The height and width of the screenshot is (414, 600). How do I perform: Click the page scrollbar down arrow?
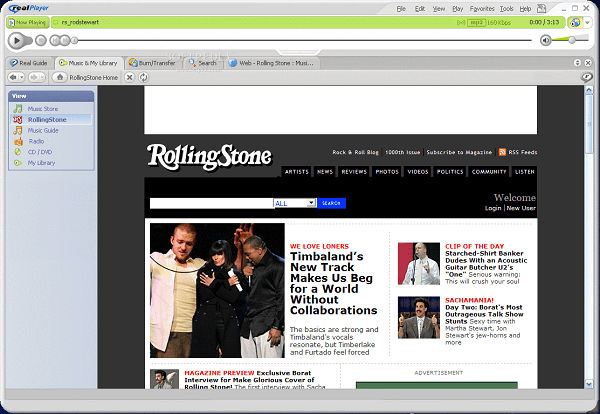[x=589, y=383]
